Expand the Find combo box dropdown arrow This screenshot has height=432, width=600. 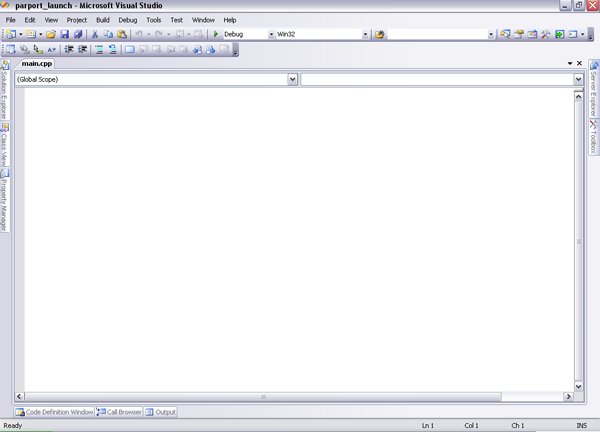491,34
